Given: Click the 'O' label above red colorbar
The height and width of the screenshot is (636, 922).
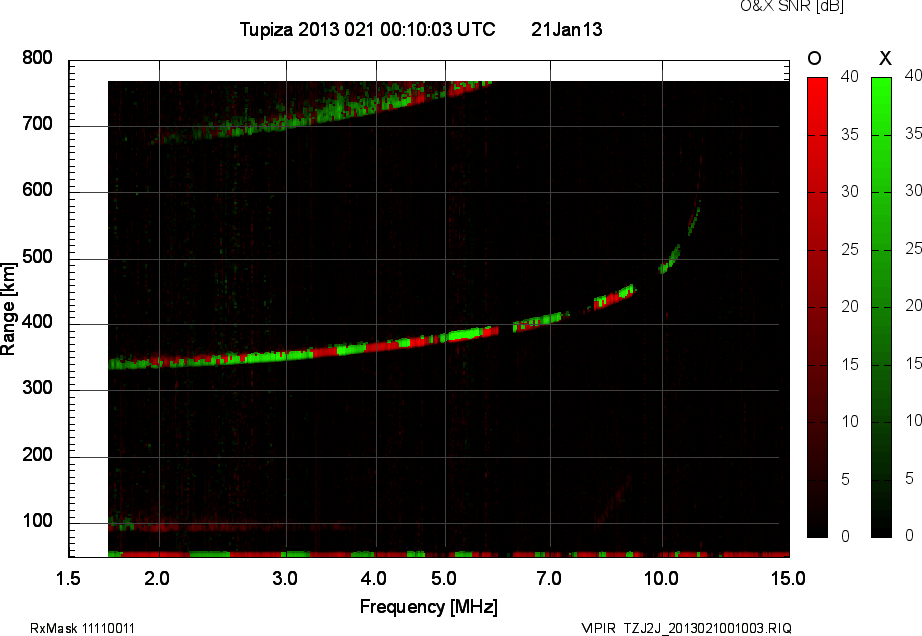Looking at the screenshot, I should click(x=814, y=58).
